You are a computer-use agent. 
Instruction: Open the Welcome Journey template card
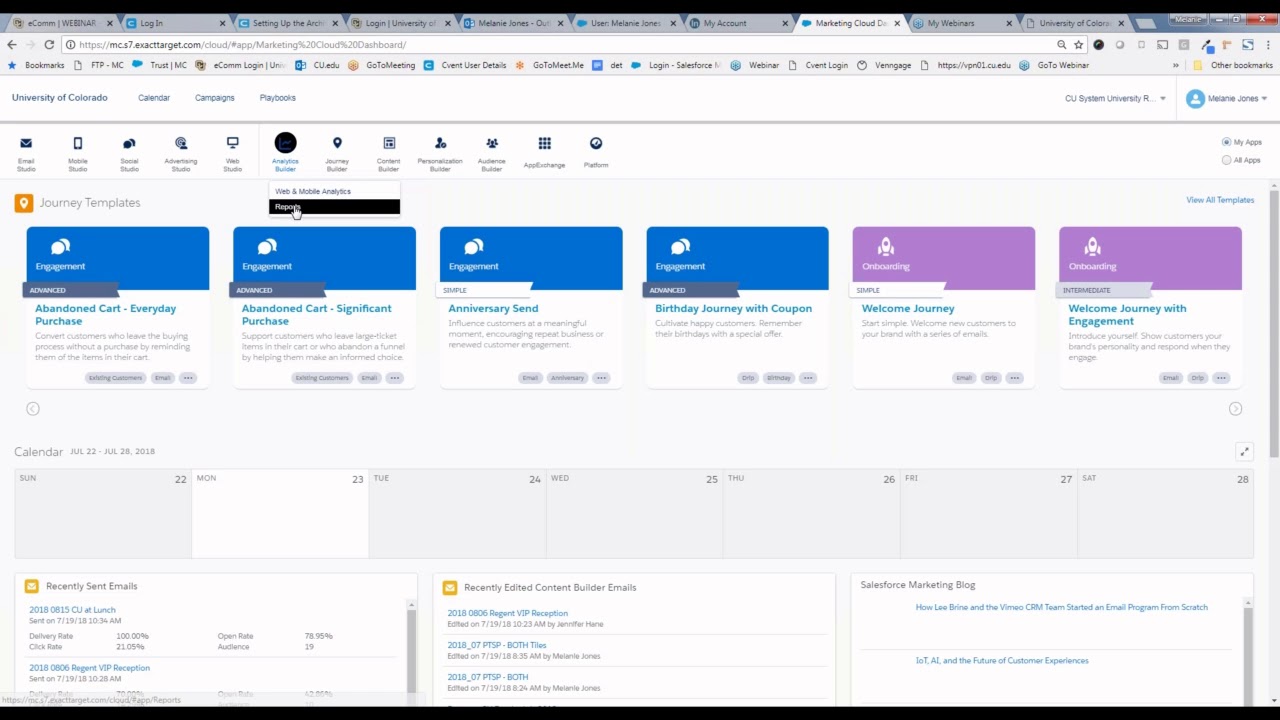point(944,306)
